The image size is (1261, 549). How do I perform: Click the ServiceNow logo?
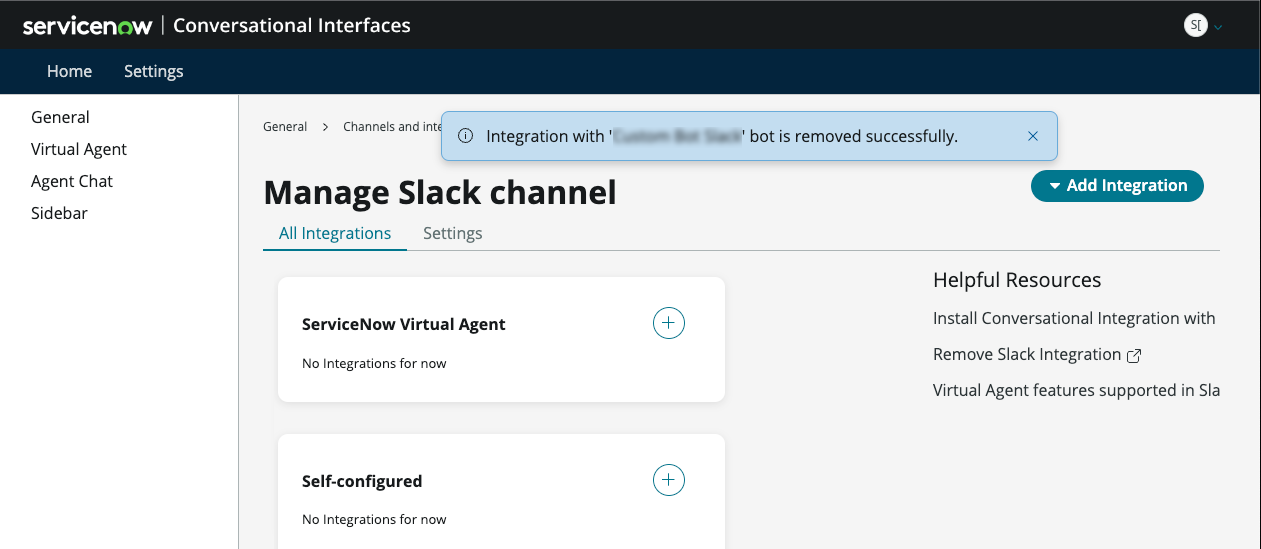[x=87, y=26]
